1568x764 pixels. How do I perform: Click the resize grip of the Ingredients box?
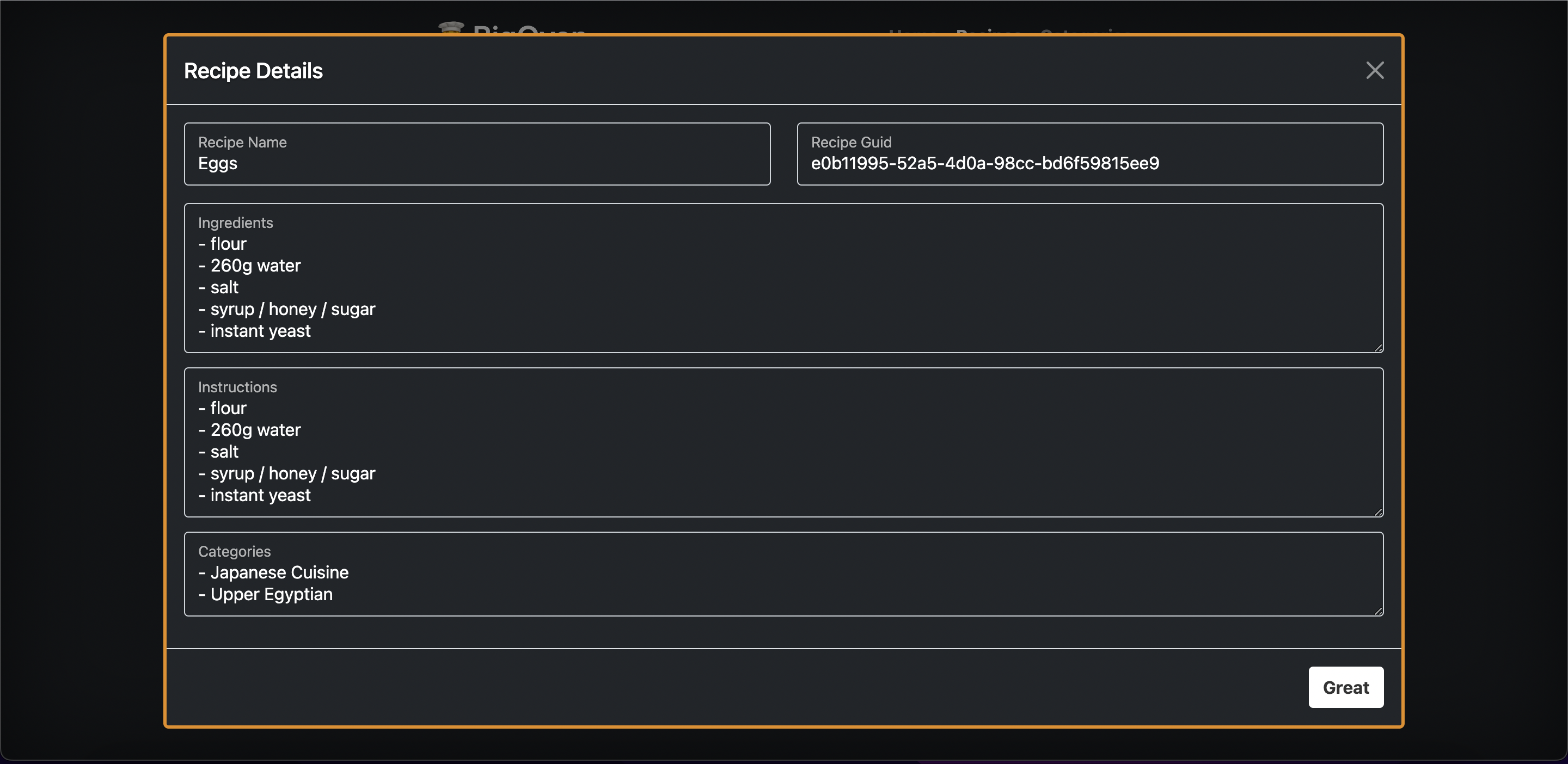tap(1379, 347)
